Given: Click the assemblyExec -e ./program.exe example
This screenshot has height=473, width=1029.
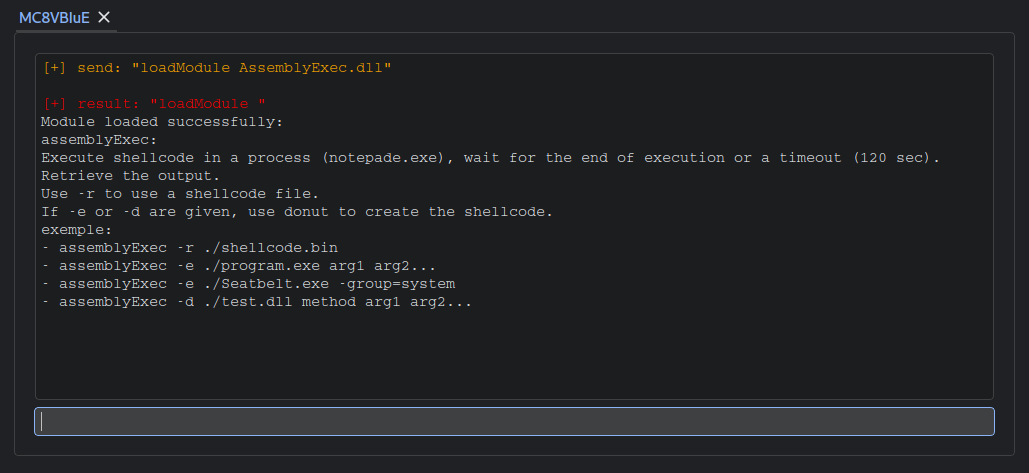Looking at the screenshot, I should pyautogui.click(x=239, y=266).
